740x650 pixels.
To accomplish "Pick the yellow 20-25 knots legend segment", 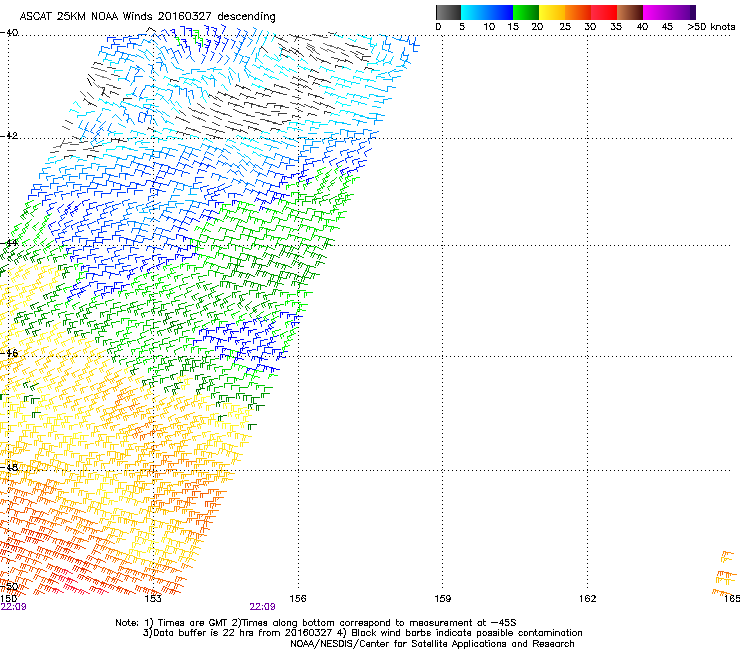I will coord(552,12).
